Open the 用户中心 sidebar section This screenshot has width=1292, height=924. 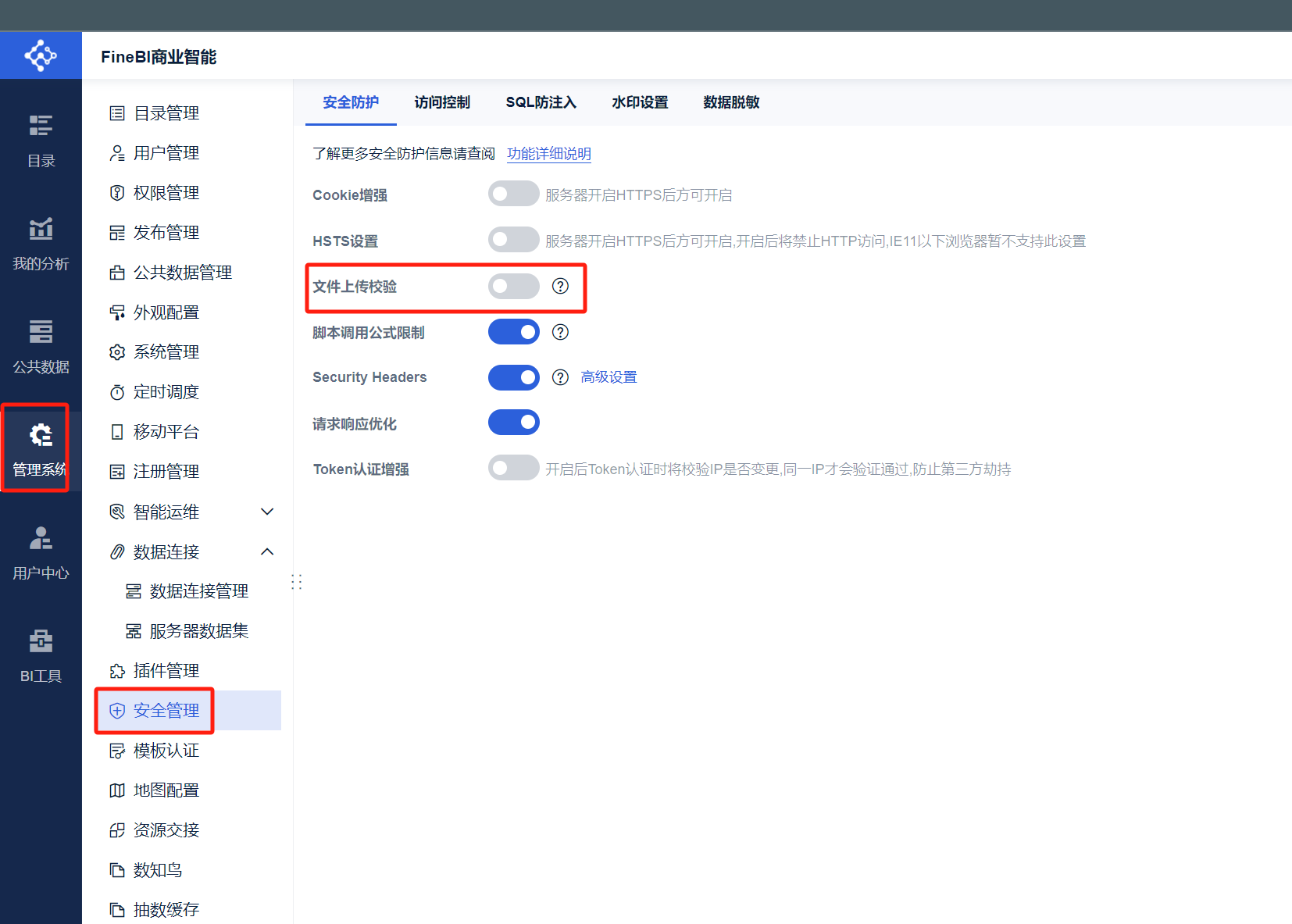[x=41, y=554]
